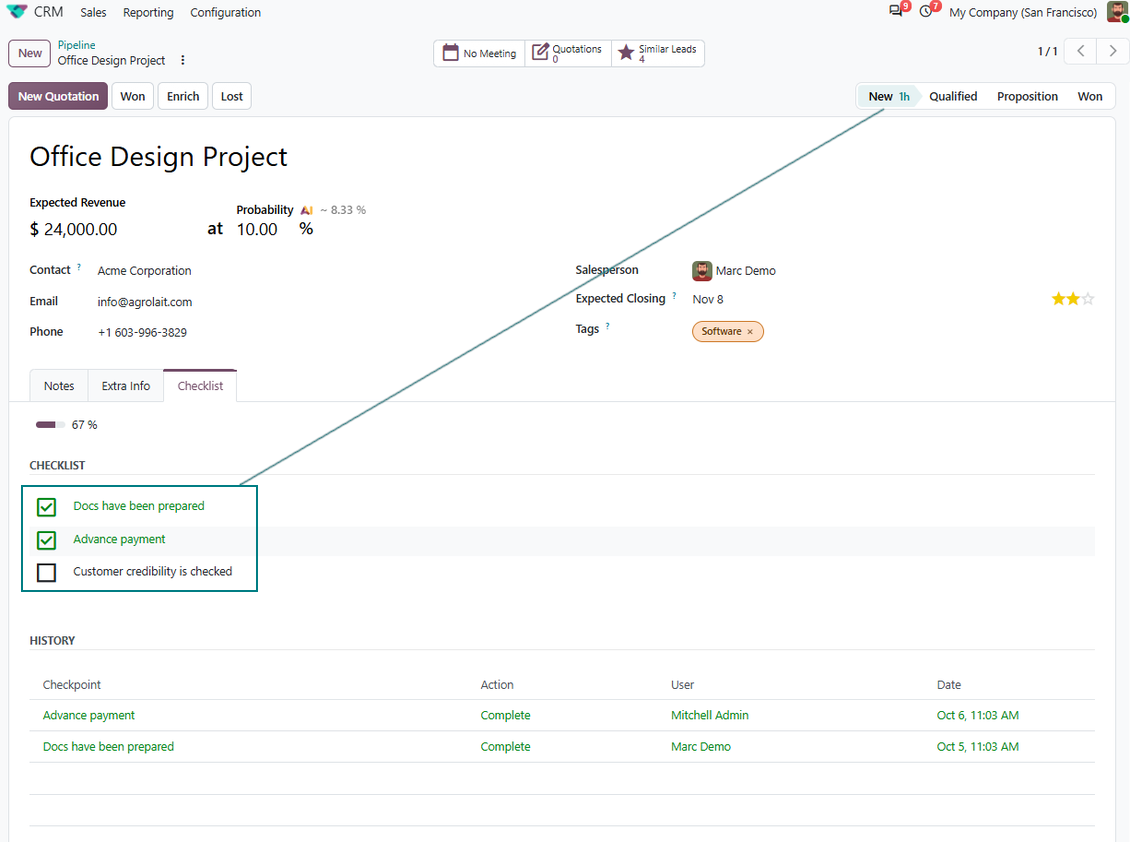The height and width of the screenshot is (842, 1130).
Task: Click Oct 6, 11:03 AM date cell
Action: pos(978,715)
